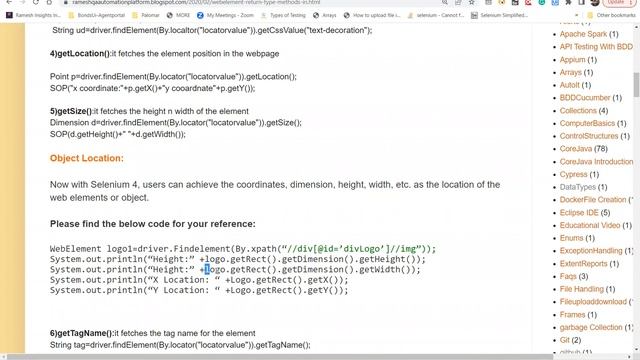Open the garbage Collection label link
The width and height of the screenshot is (640, 360).
click(591, 327)
